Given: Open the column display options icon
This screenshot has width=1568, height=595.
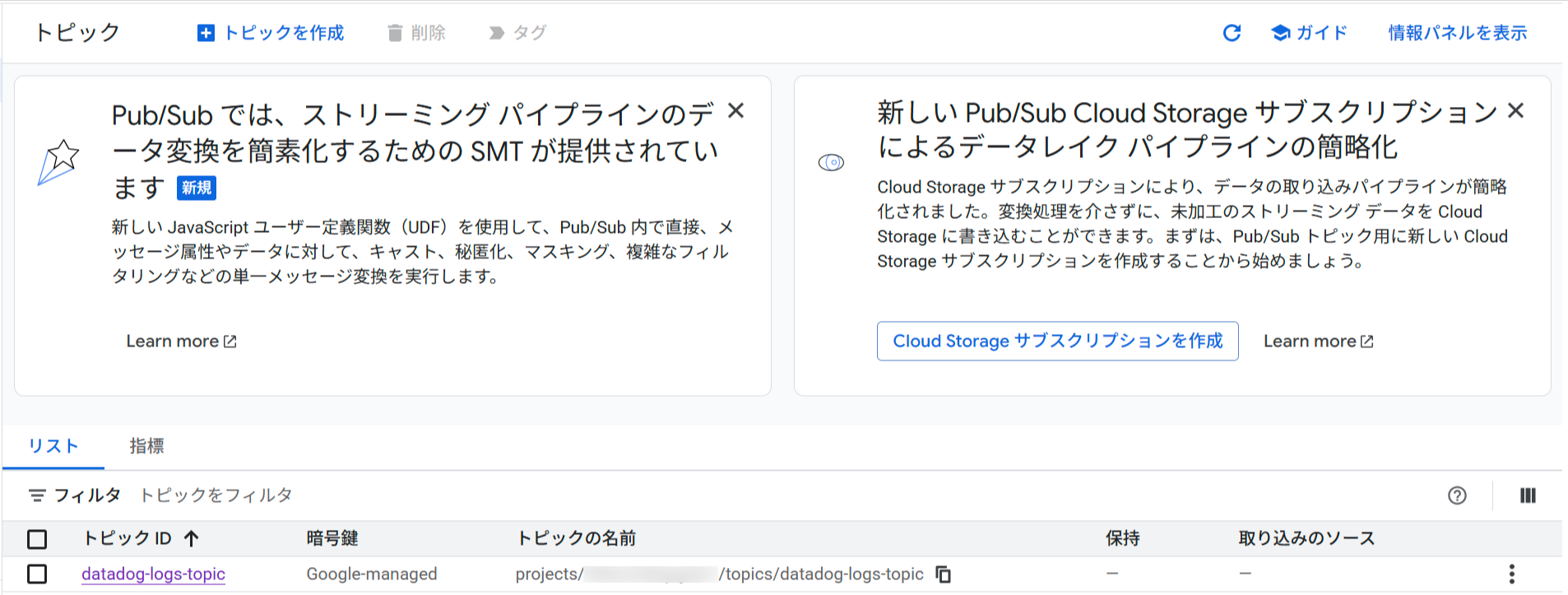Looking at the screenshot, I should [1528, 495].
